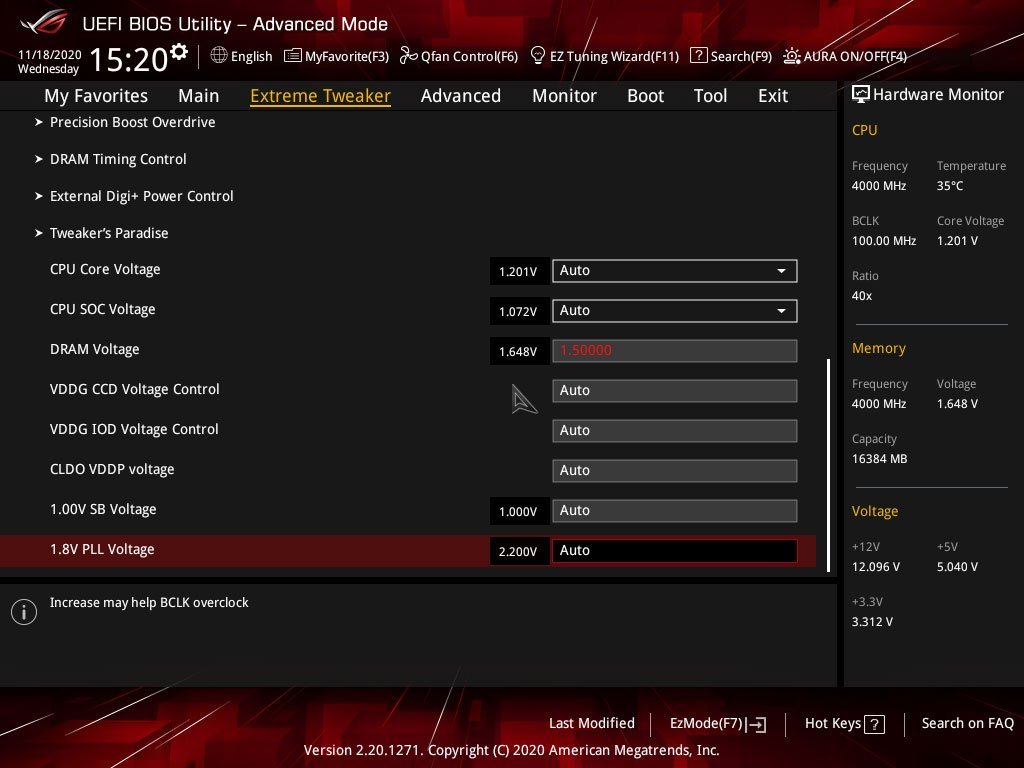This screenshot has width=1024, height=768.
Task: Open Qfan Control(F6) fan icon
Action: 409,56
